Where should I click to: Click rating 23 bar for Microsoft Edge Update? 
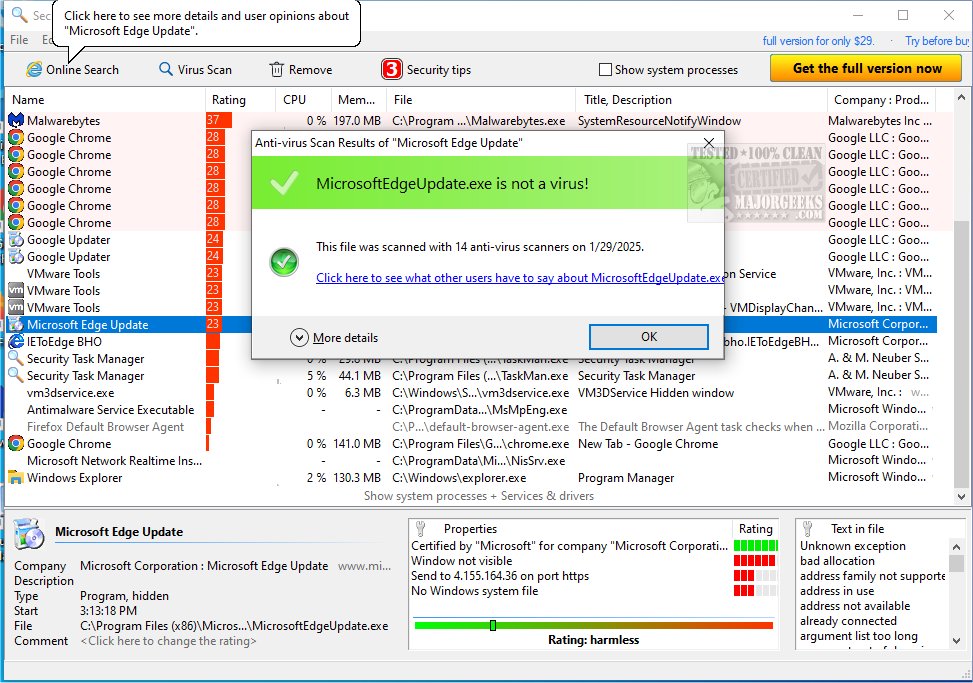(213, 324)
